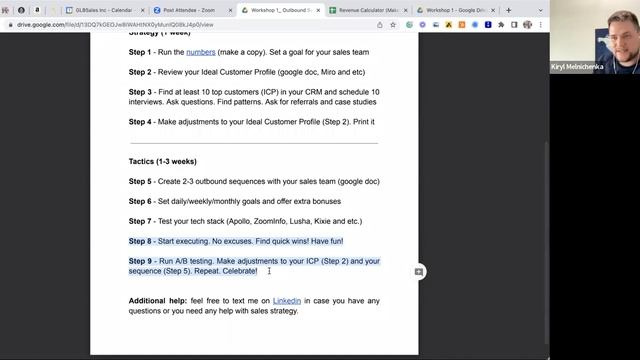Click the Step 2 Ideal Customer Profile line
The width and height of the screenshot is (640, 360).
pos(247,72)
